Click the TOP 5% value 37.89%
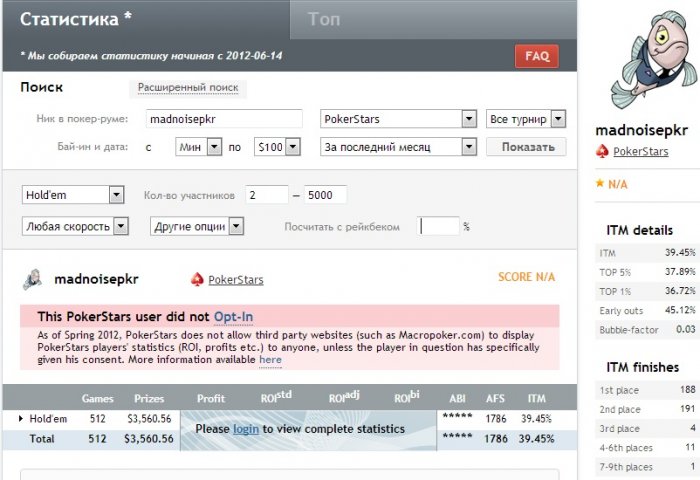The width and height of the screenshot is (700, 480). click(x=680, y=272)
